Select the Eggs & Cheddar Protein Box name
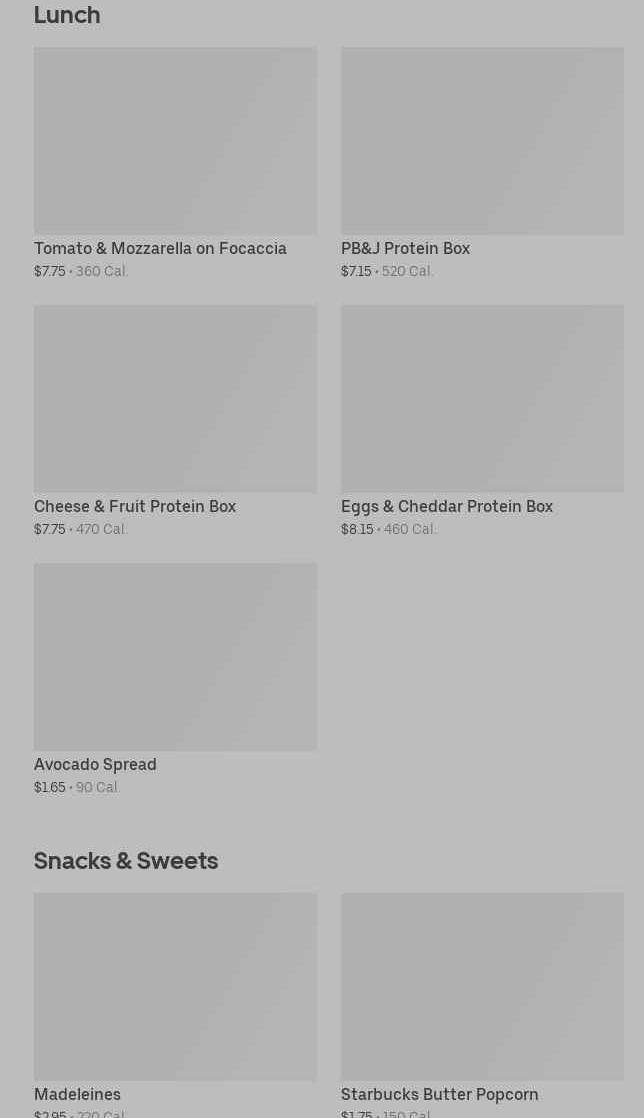Viewport: 644px width, 1118px height. pos(447,506)
